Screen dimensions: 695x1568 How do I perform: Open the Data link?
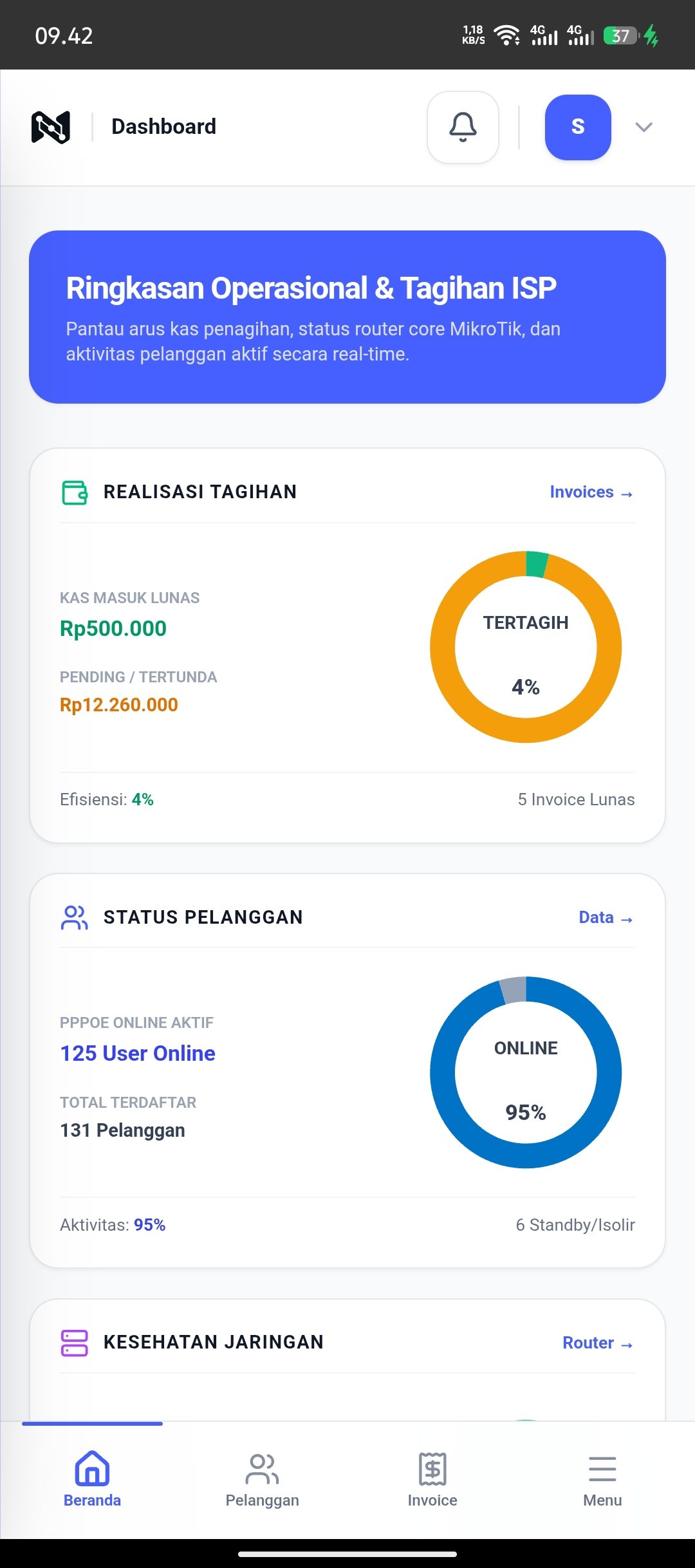pos(606,917)
